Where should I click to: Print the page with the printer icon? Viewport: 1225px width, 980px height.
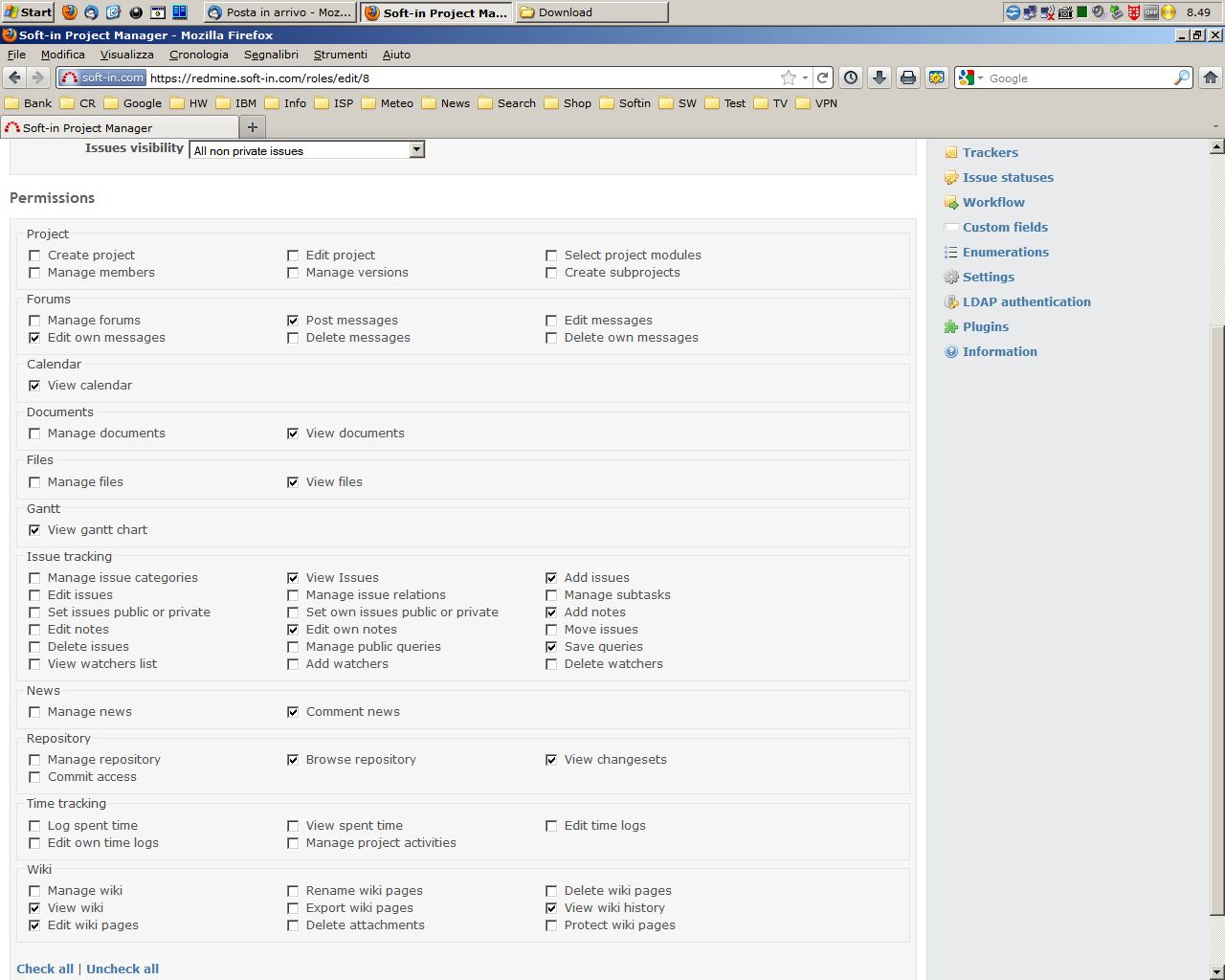coord(908,78)
